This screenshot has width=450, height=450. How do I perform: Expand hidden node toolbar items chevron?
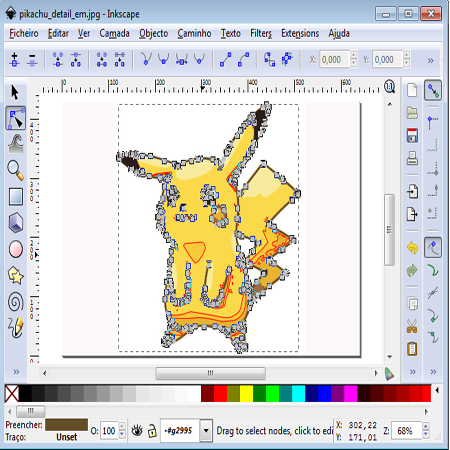tap(431, 60)
